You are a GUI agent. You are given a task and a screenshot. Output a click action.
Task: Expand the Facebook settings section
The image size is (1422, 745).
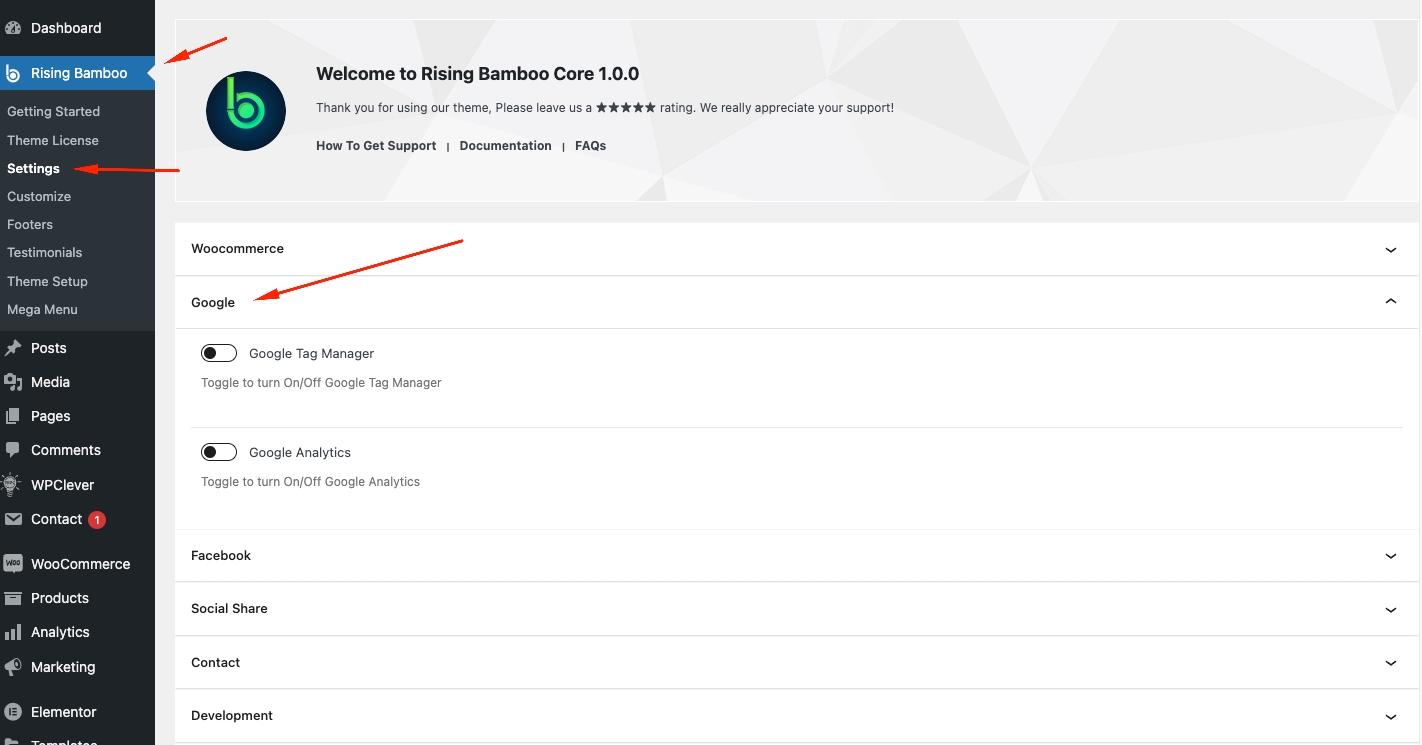pos(1390,556)
